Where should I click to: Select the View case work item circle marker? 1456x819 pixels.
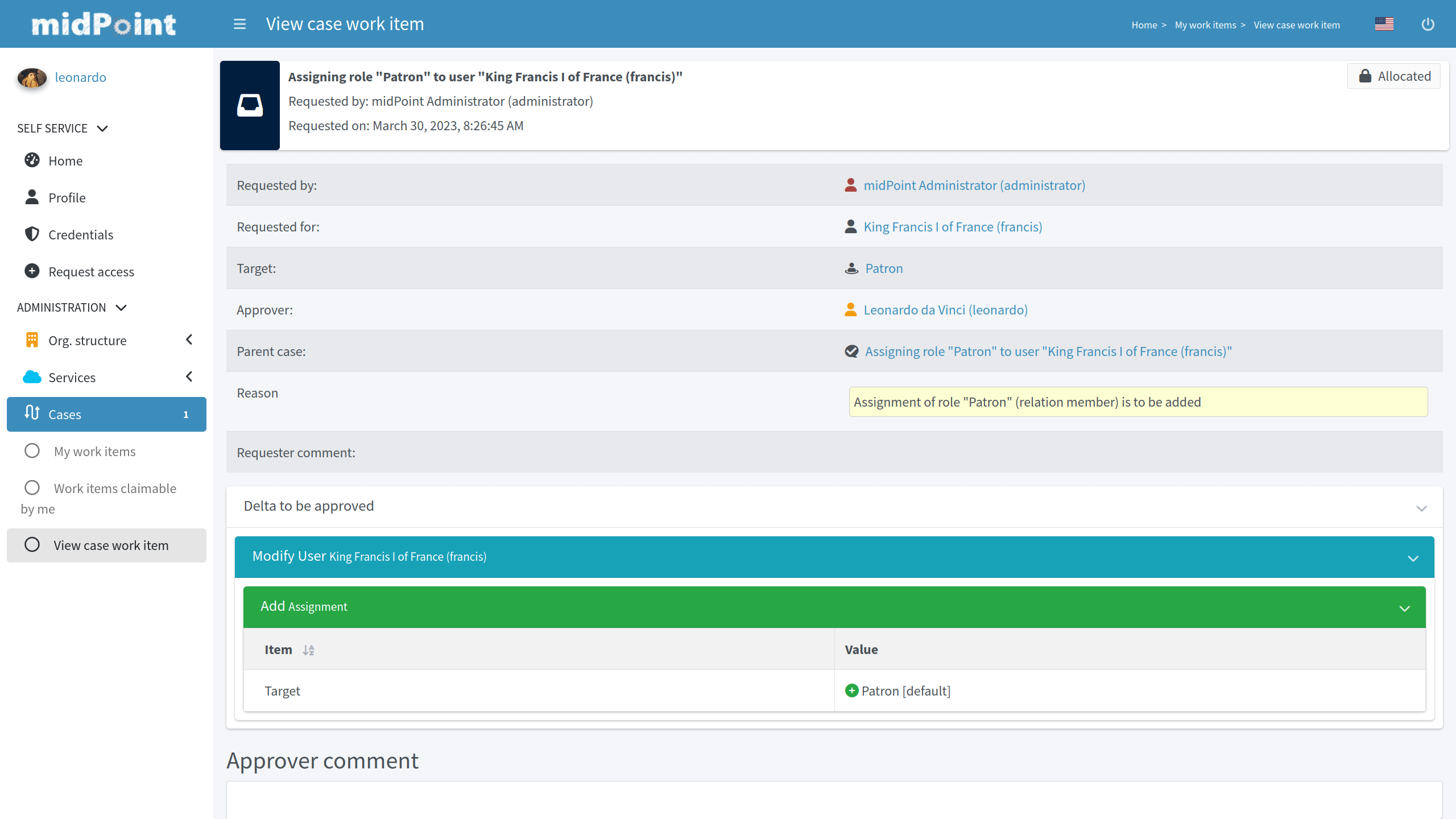[32, 544]
